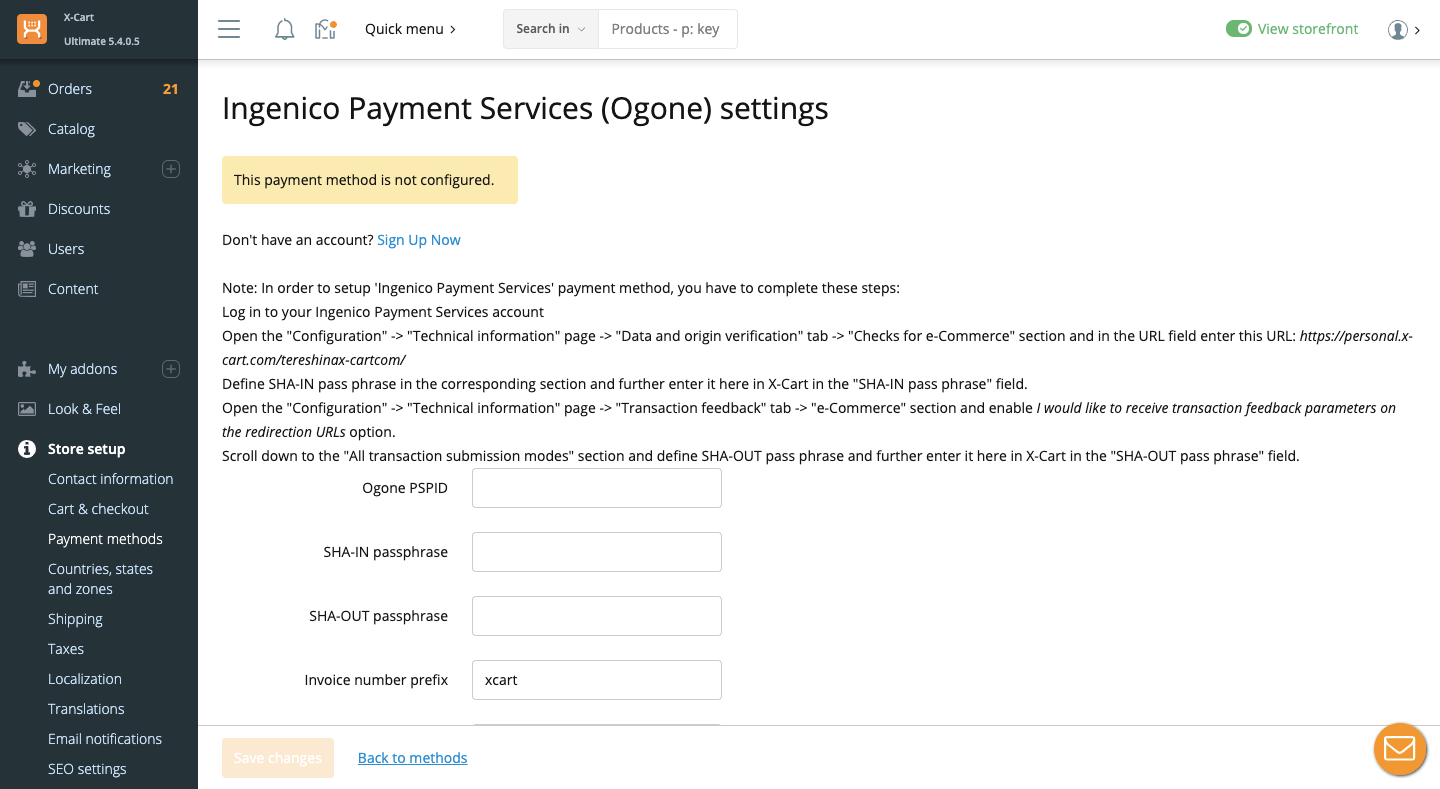Open the marketplace updates icon
This screenshot has width=1440, height=789.
click(x=325, y=29)
